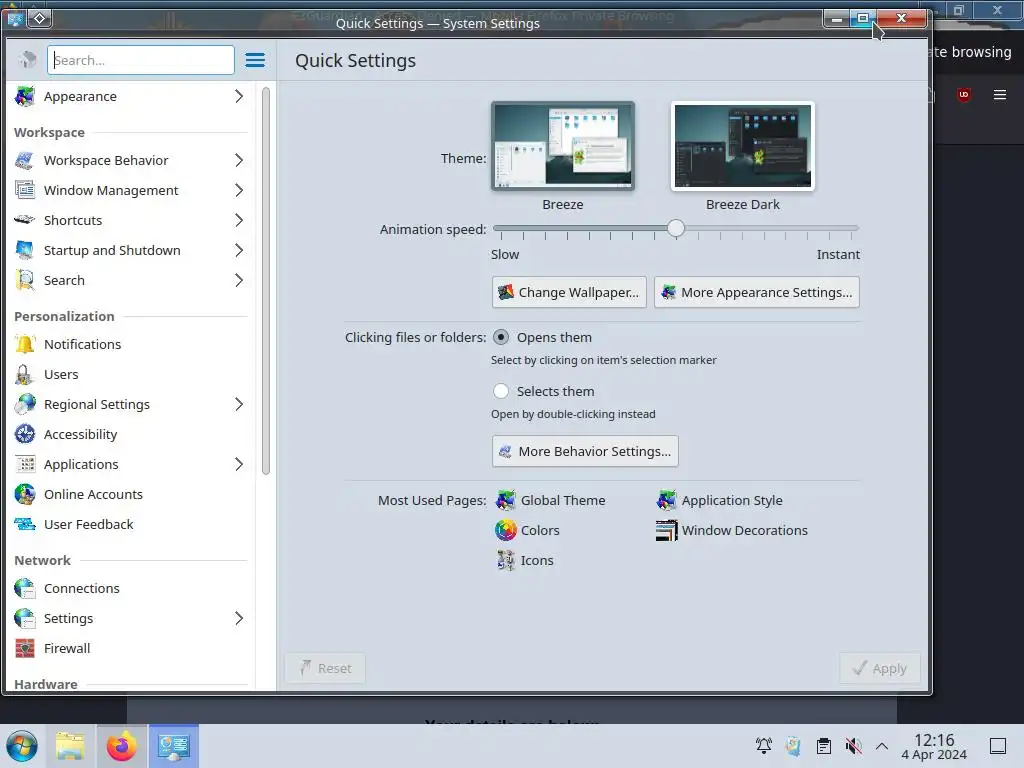Click the Users icon in sidebar
The image size is (1024, 768).
tap(25, 374)
